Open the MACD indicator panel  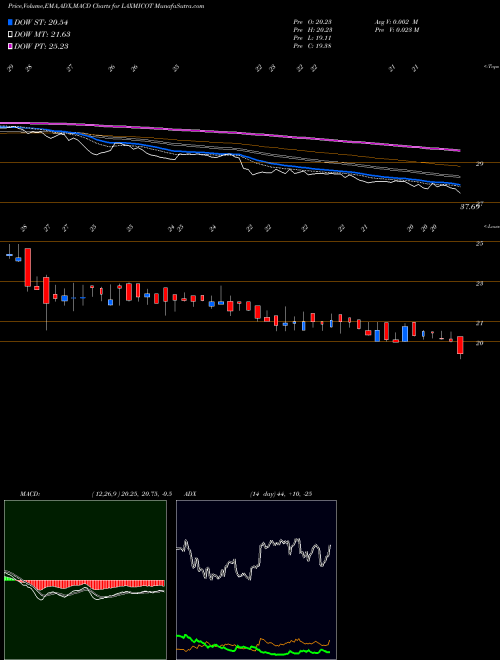[x=85, y=580]
